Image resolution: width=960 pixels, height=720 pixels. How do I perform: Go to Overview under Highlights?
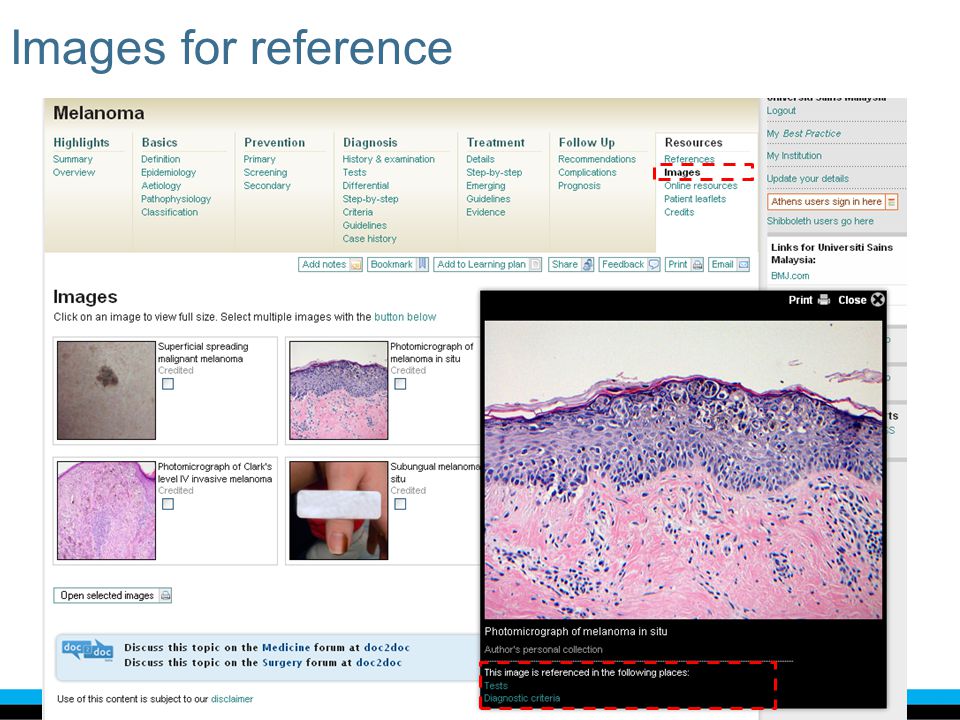tap(74, 173)
